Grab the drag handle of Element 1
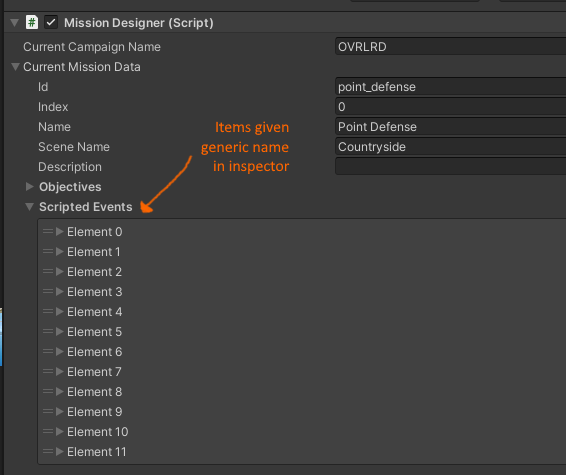The height and width of the screenshot is (475, 566). click(x=48, y=251)
